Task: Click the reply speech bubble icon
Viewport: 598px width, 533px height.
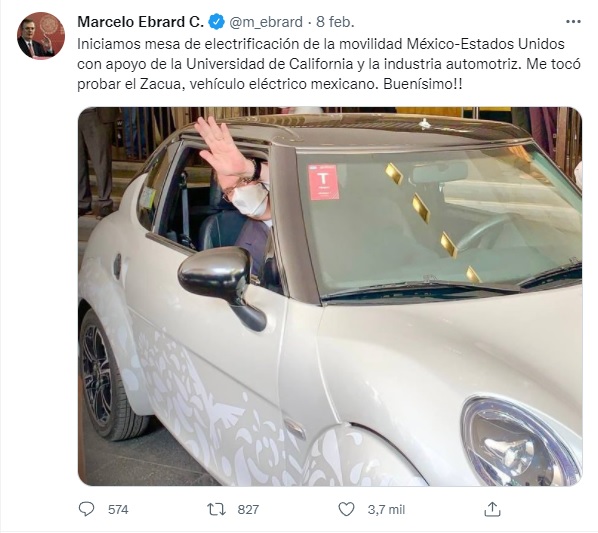Action: point(86,509)
